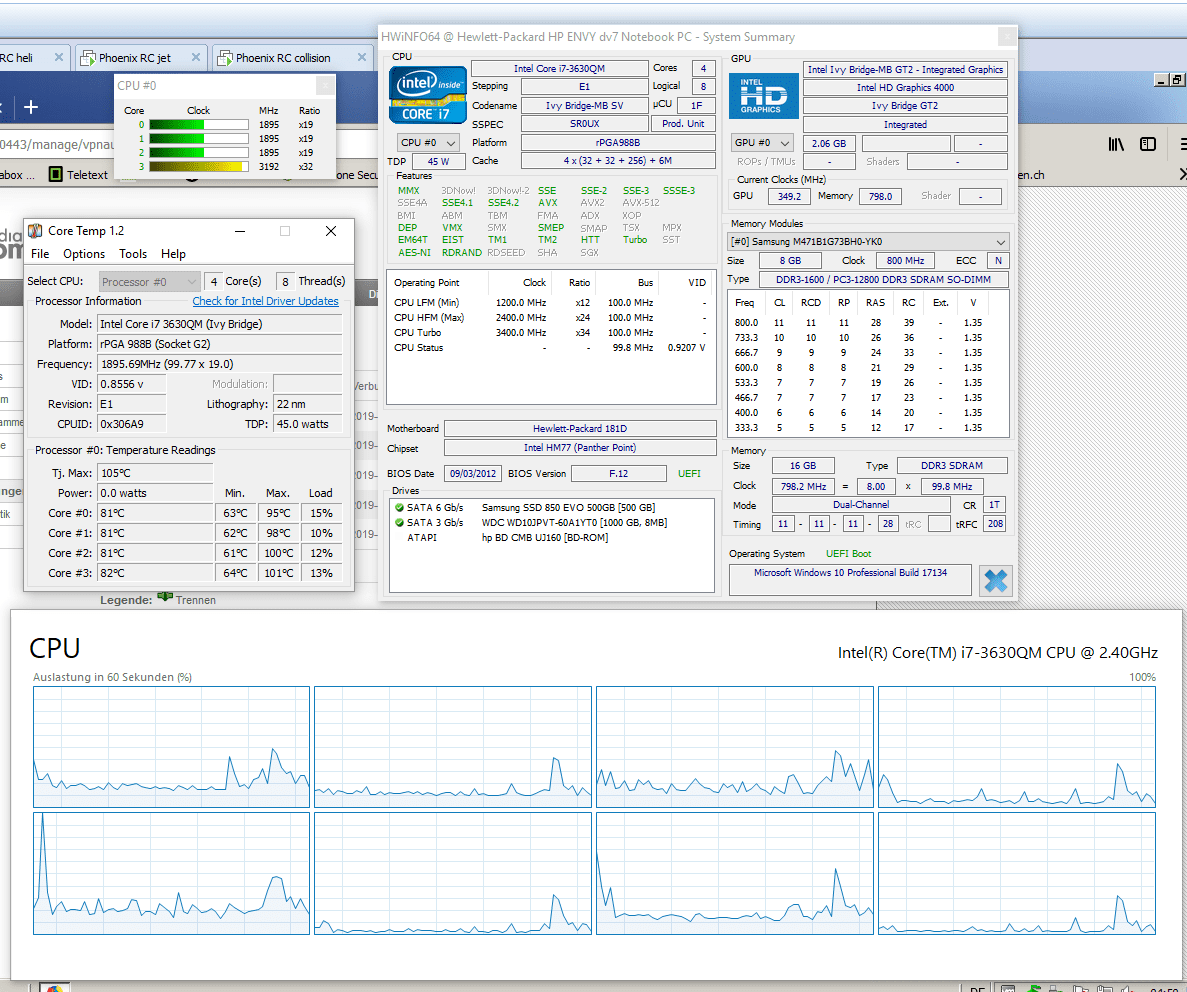The image size is (1187, 992).
Task: Open the Firefox hamburger menu
Action: click(x=1183, y=144)
